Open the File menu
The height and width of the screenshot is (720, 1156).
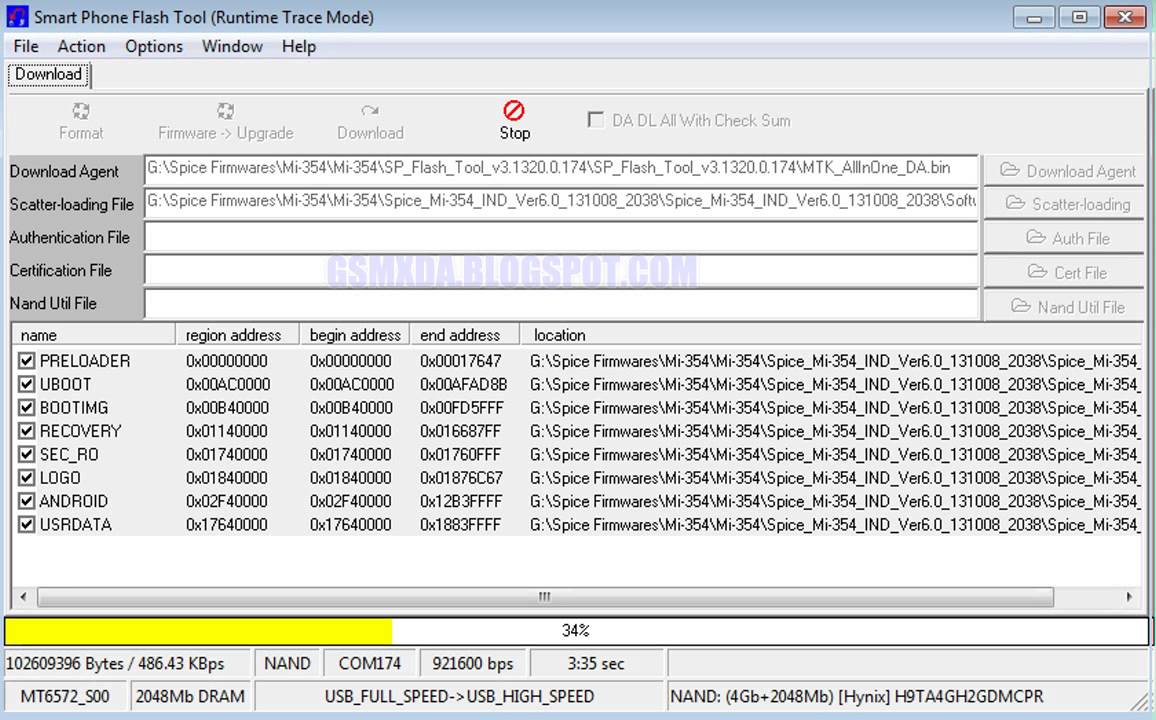tap(26, 46)
